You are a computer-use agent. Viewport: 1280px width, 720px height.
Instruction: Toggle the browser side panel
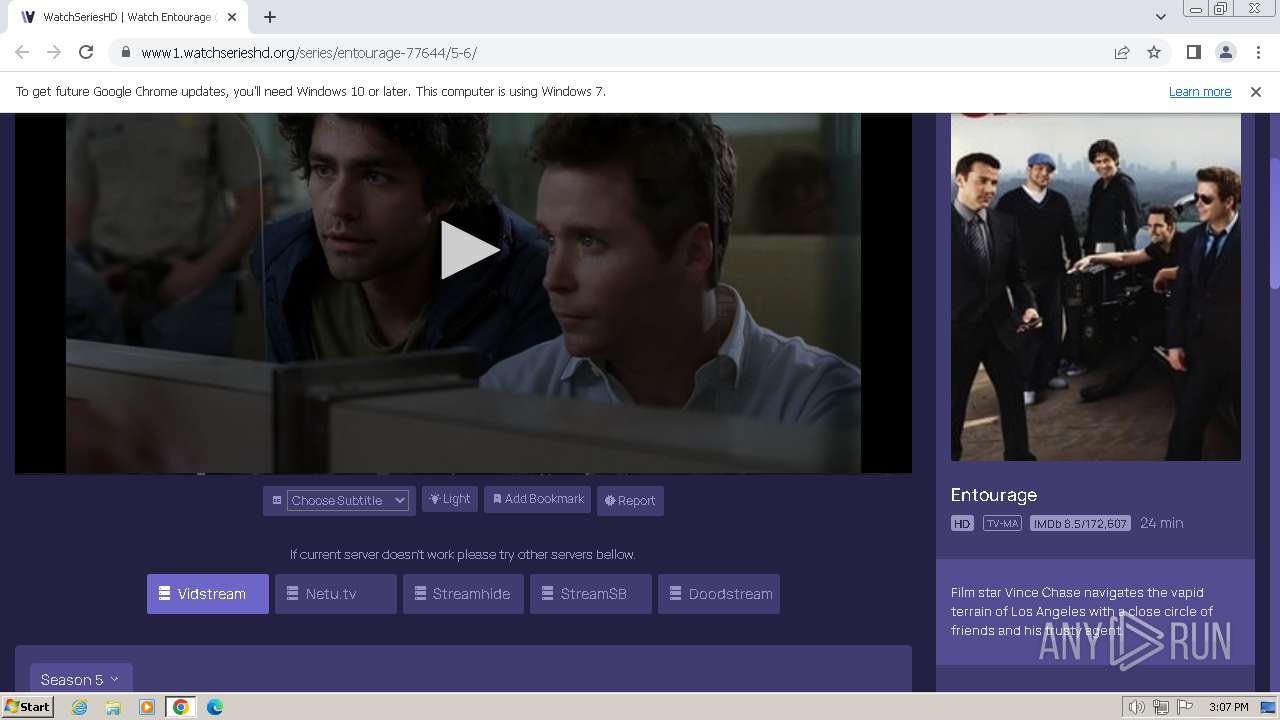click(1193, 52)
